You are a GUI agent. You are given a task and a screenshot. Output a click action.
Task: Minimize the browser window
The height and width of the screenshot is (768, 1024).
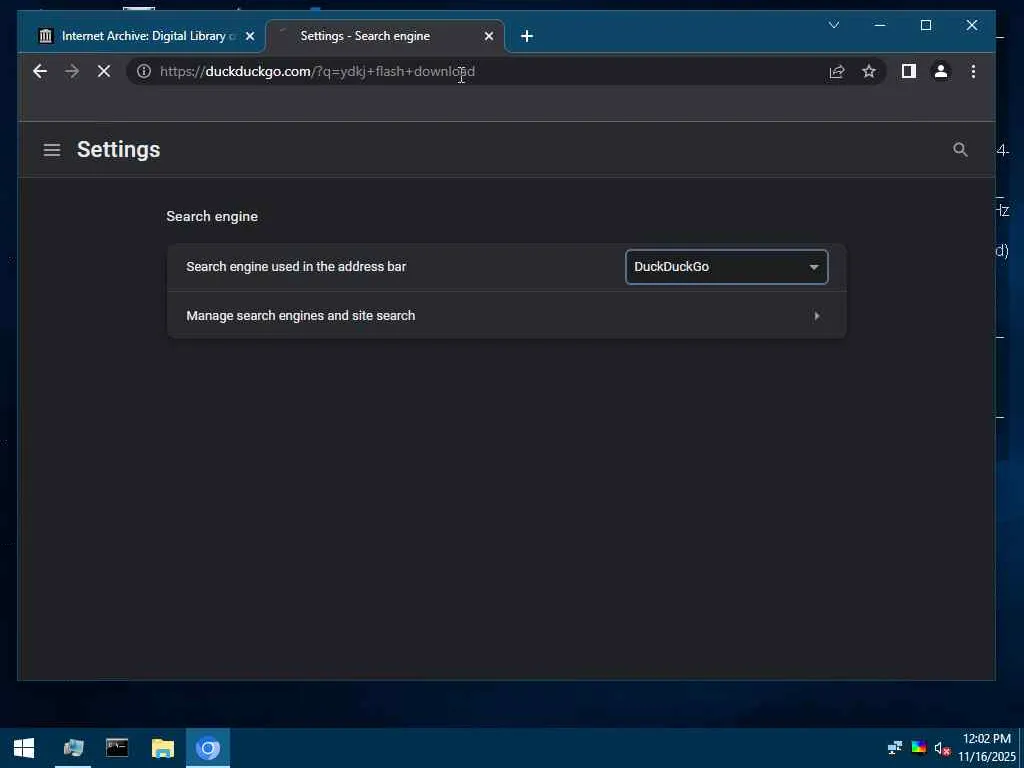pyautogui.click(x=880, y=25)
